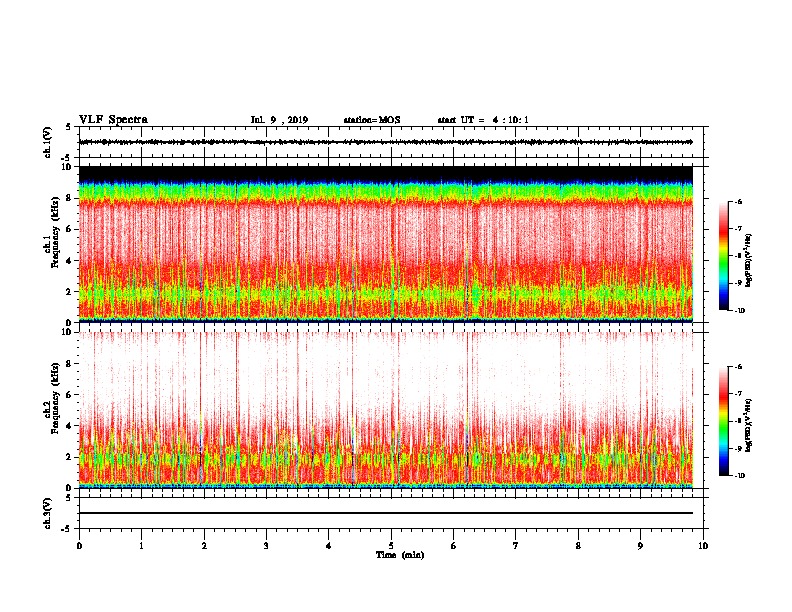
Task: Click the "2" kHz tick on ch.1 spectrogram
Action: tap(68, 292)
